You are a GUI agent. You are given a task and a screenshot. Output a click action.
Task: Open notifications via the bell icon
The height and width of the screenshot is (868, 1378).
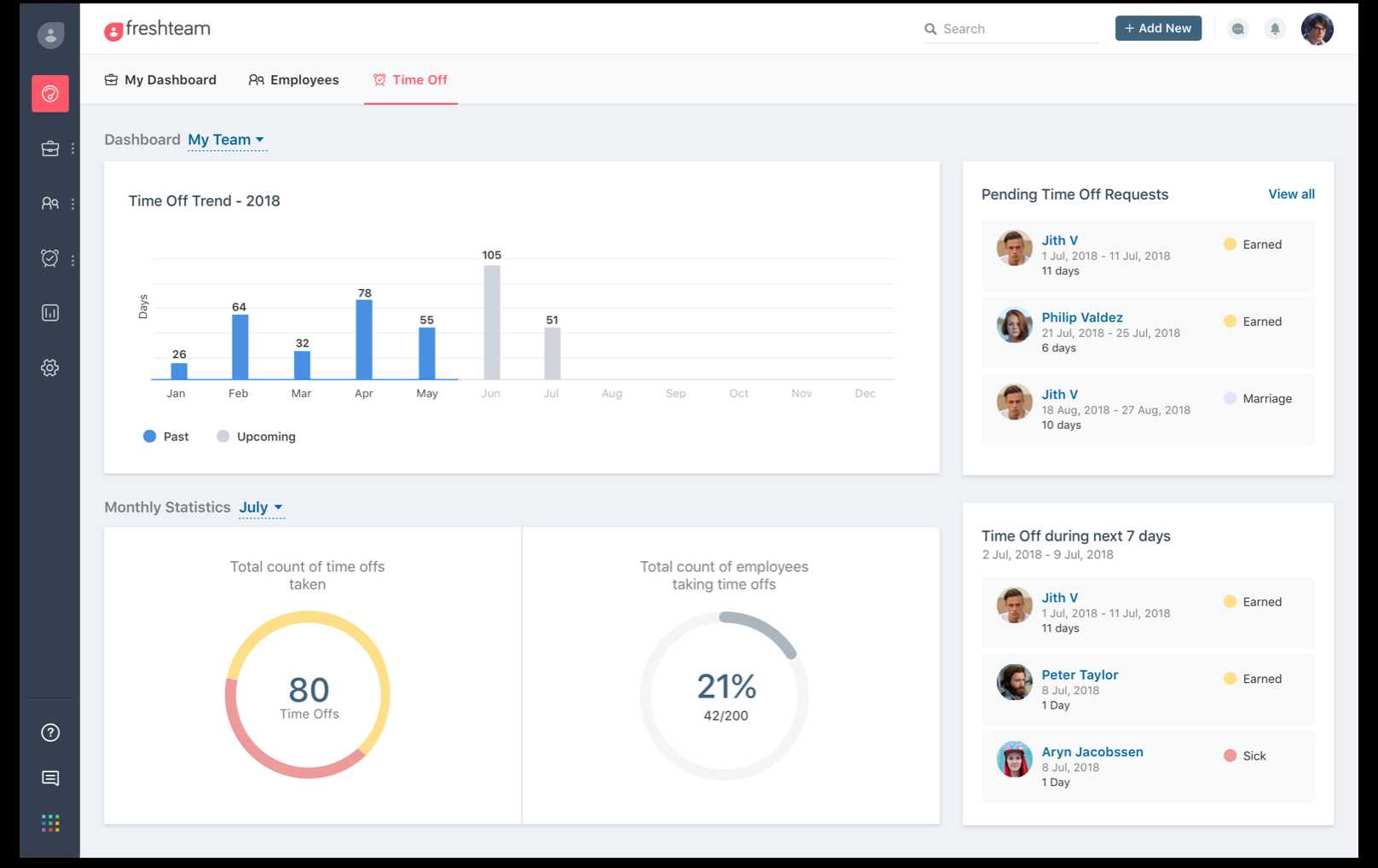coord(1275,28)
